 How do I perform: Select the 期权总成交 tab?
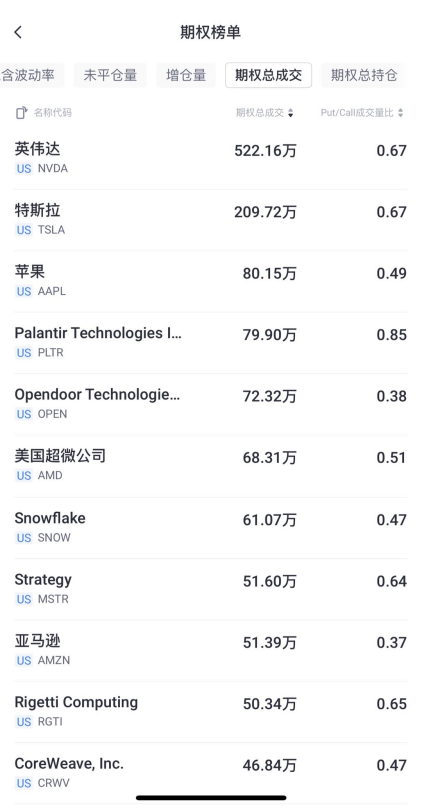coord(268,75)
